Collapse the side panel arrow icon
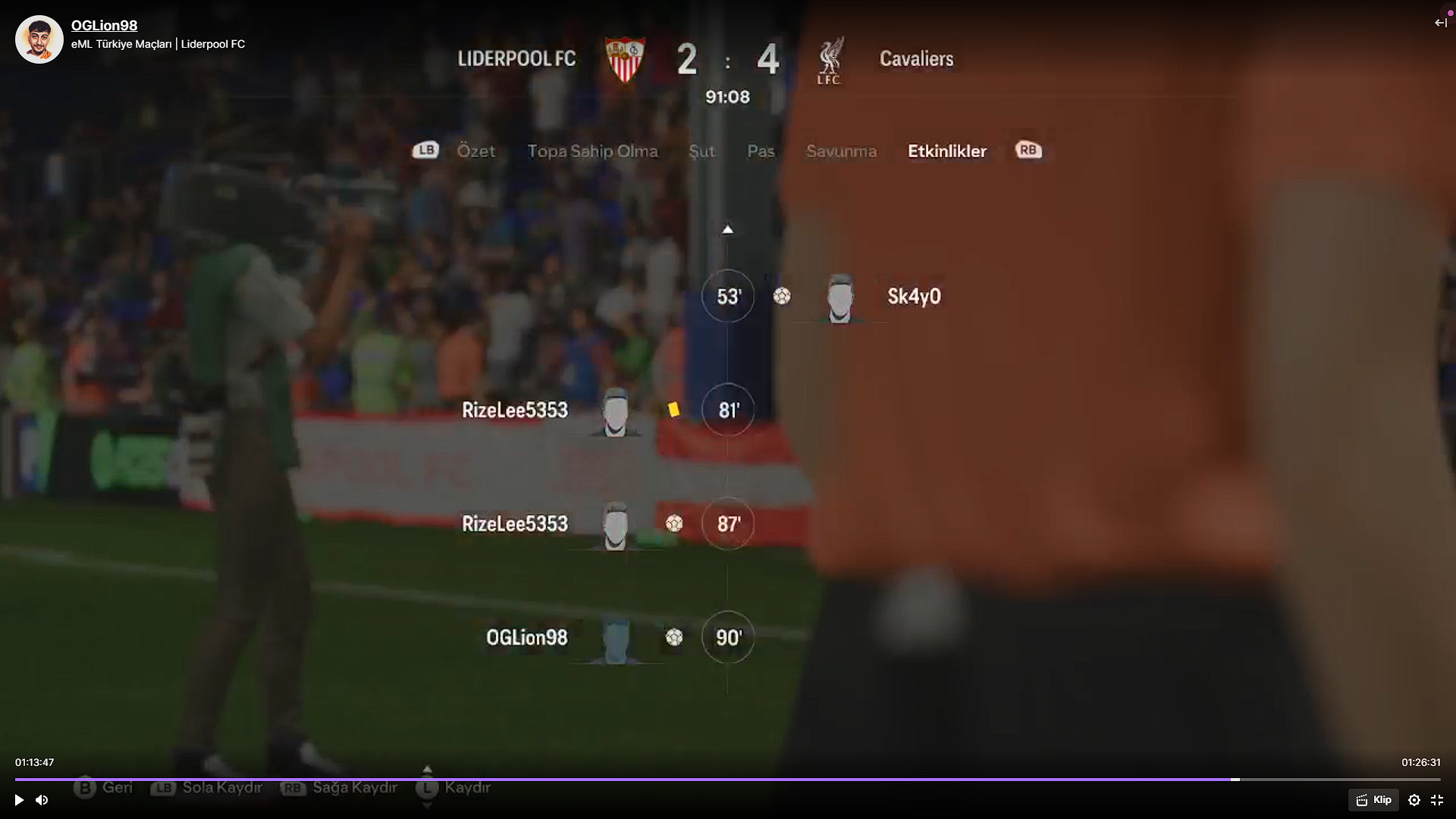The height and width of the screenshot is (819, 1456). [1440, 23]
